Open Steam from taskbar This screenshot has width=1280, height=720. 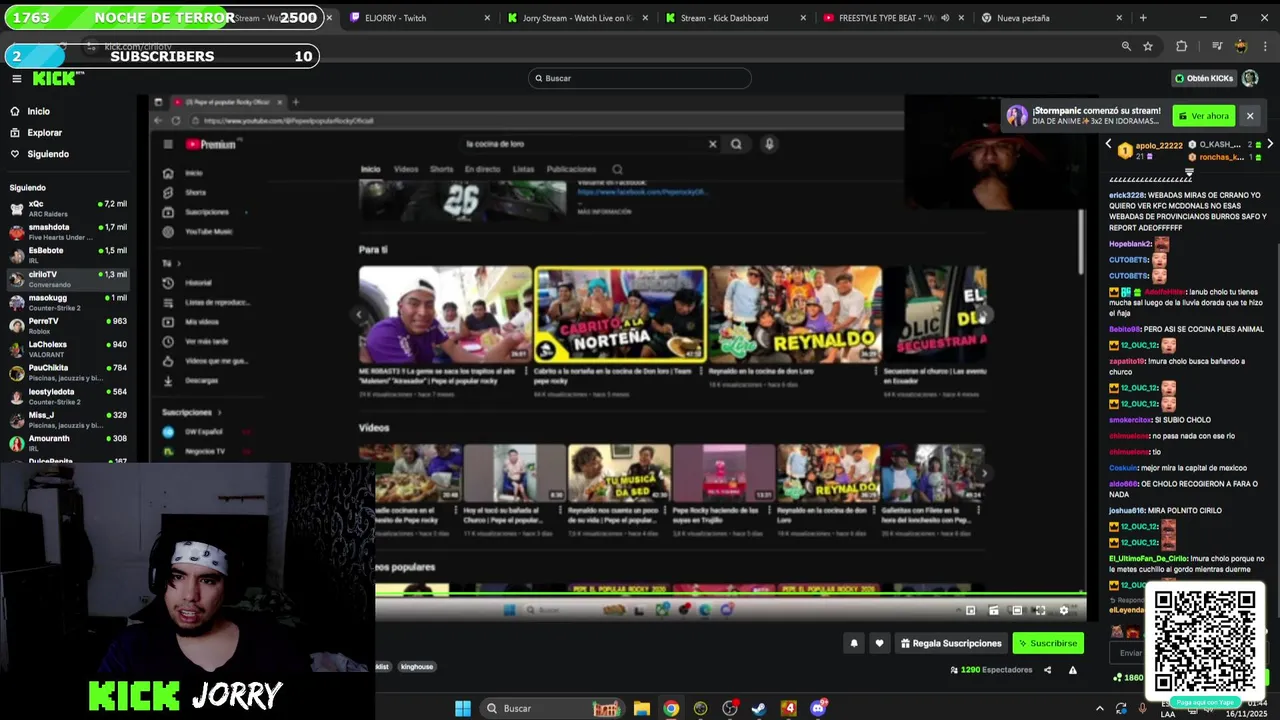pos(759,708)
